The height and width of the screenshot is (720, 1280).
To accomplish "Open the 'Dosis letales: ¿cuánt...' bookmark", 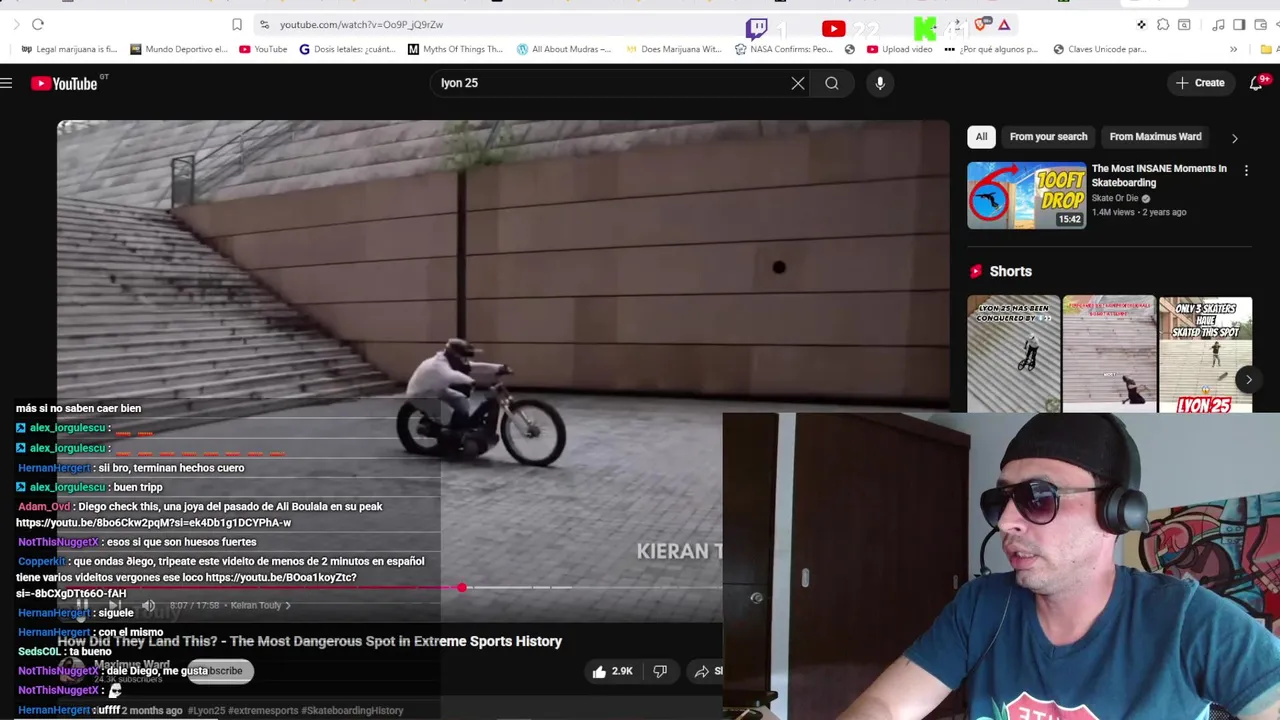I will 349,49.
